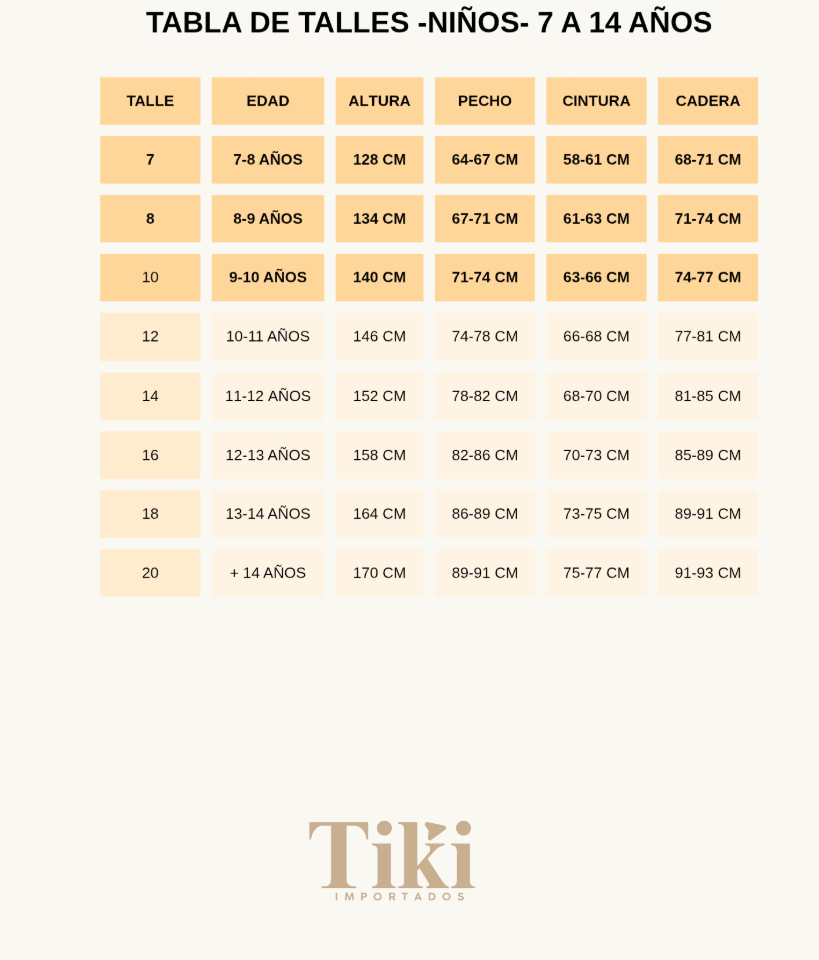
Task: Click the '128 CM' height cell
Action: [x=379, y=160]
